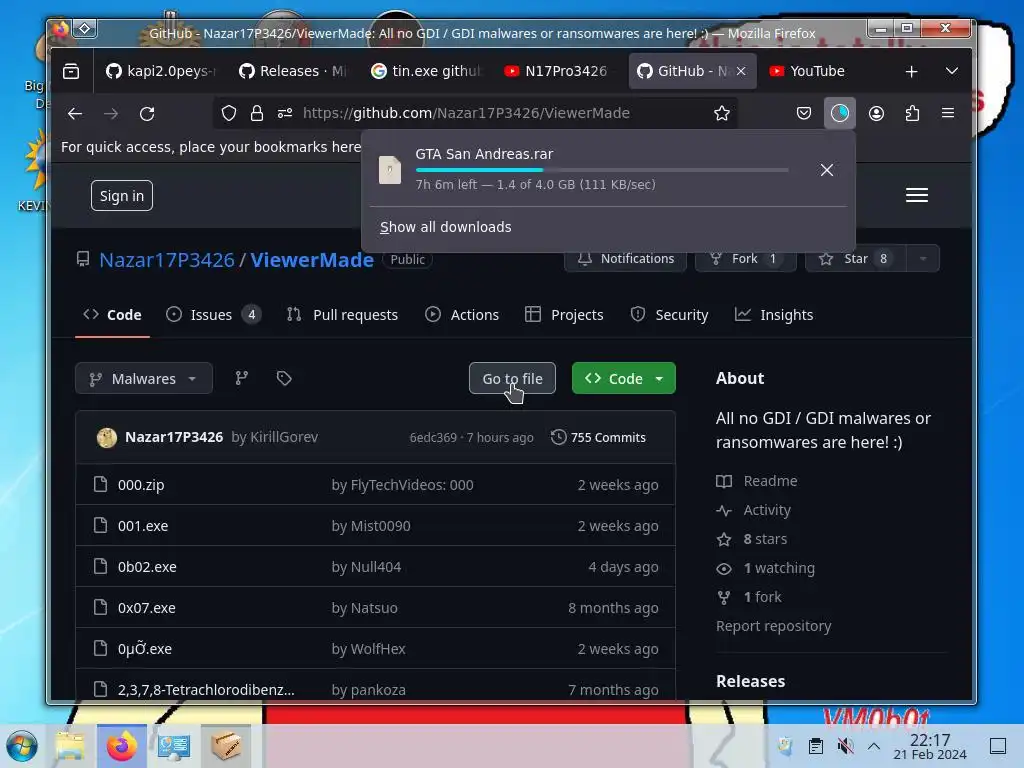This screenshot has width=1024, height=768.
Task: Open tracking protection shield icon
Action: (229, 114)
